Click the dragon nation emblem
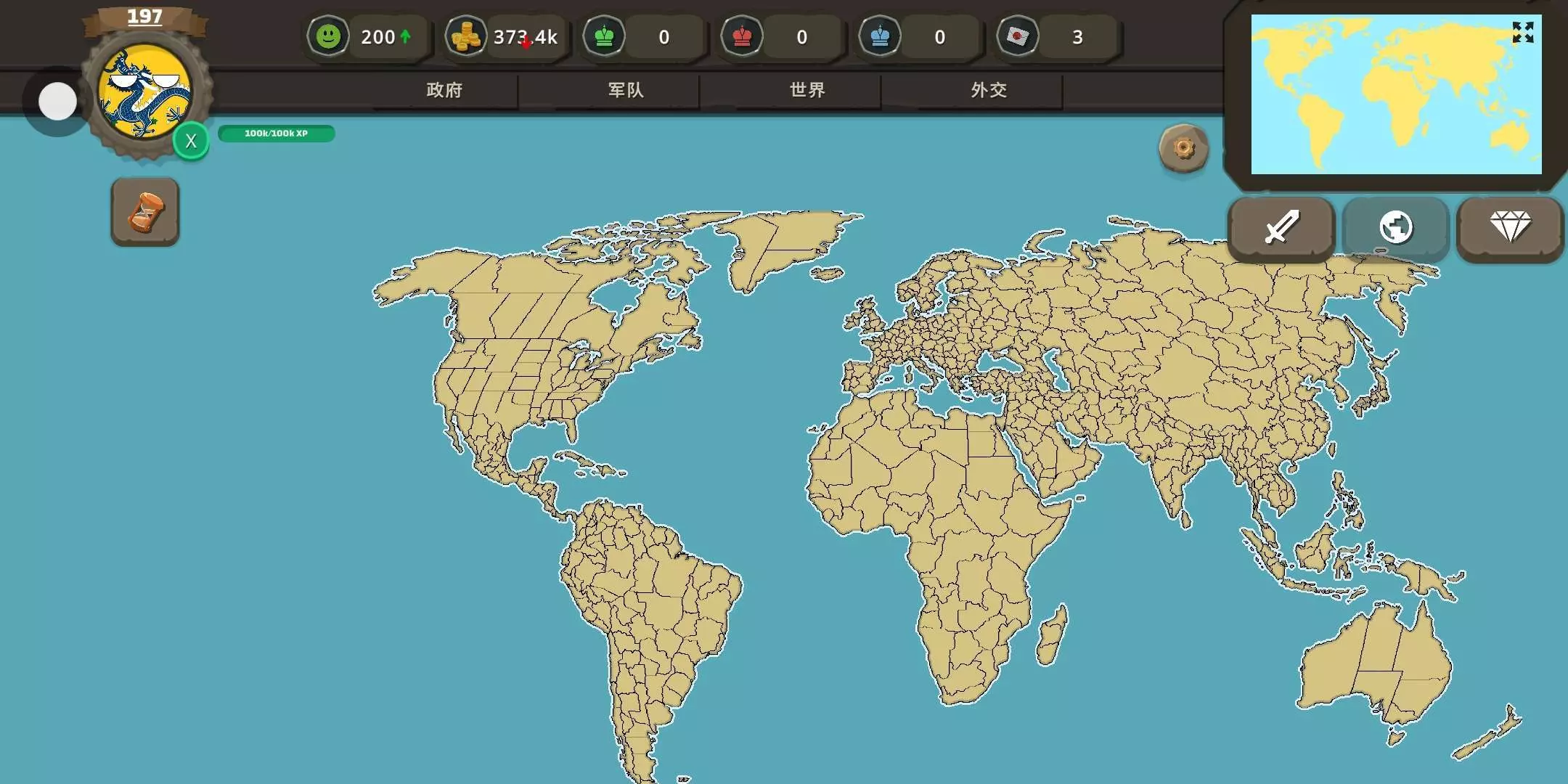This screenshot has height=784, width=1568. point(145,92)
